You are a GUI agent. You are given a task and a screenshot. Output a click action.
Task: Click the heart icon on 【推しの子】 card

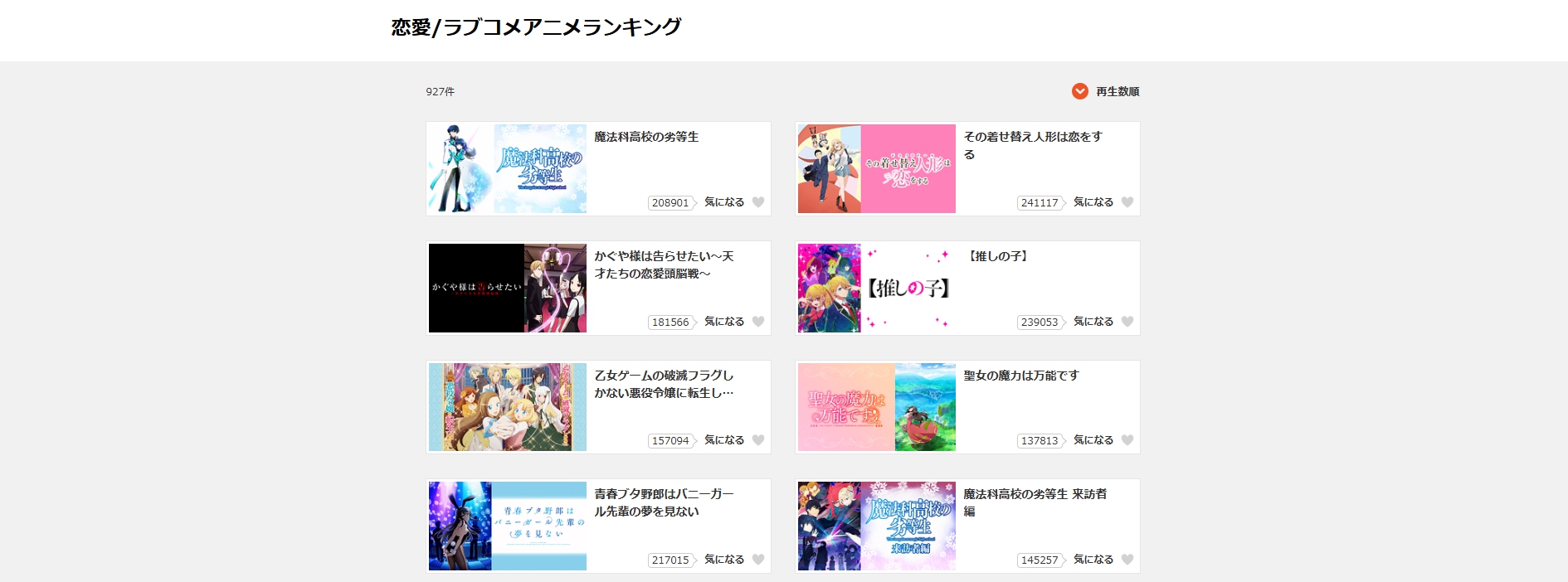pyautogui.click(x=1127, y=322)
